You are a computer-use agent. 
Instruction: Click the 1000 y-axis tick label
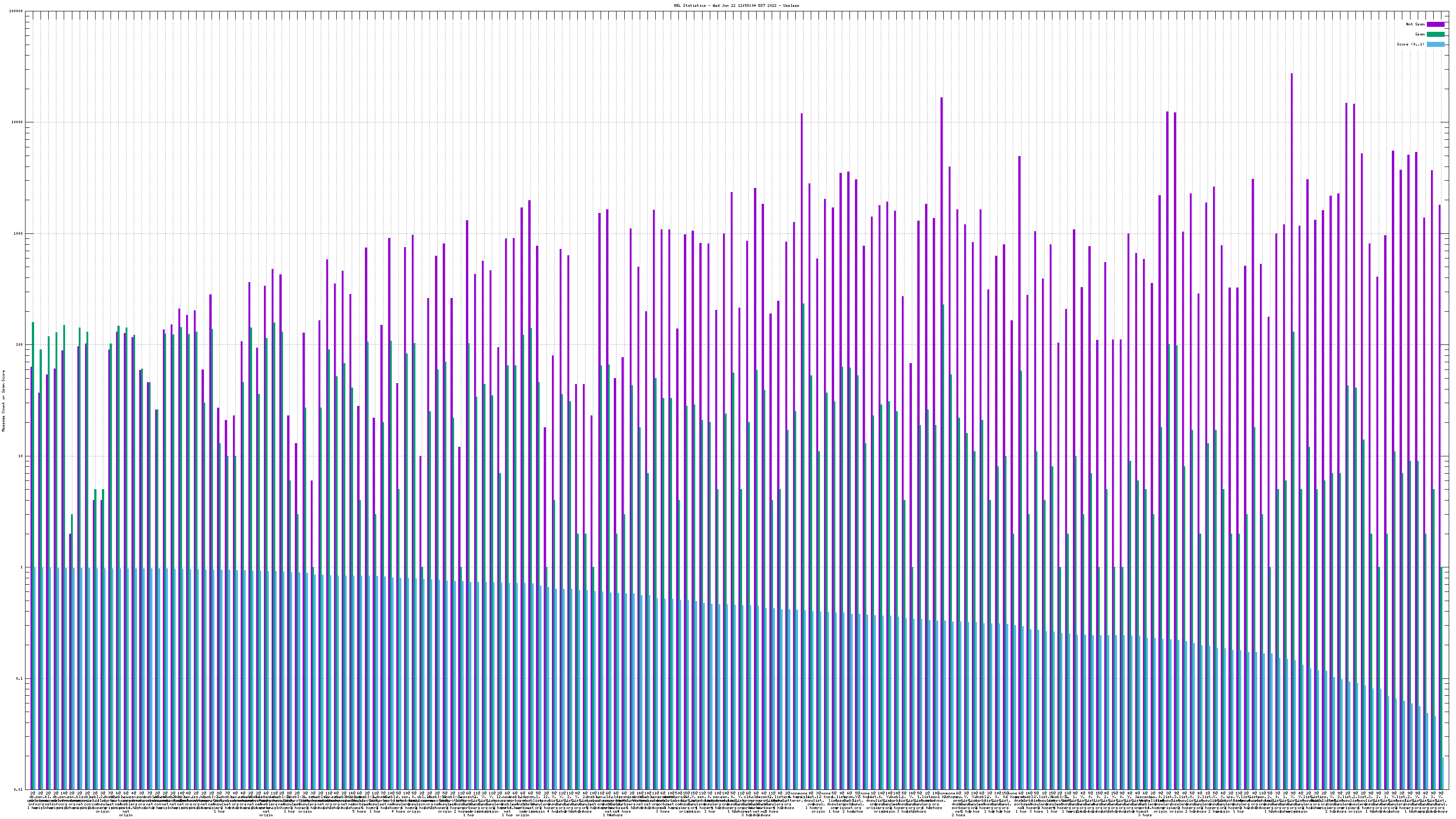(19, 234)
